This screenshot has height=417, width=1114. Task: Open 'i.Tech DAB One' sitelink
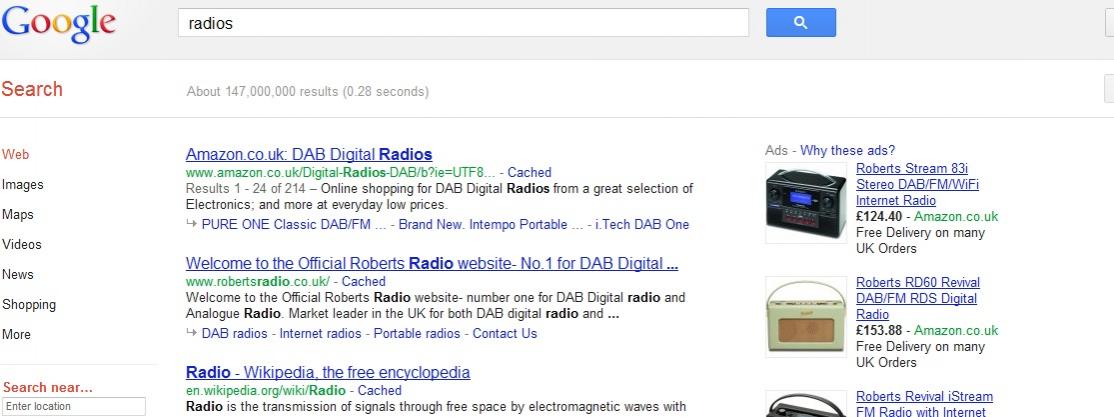642,224
